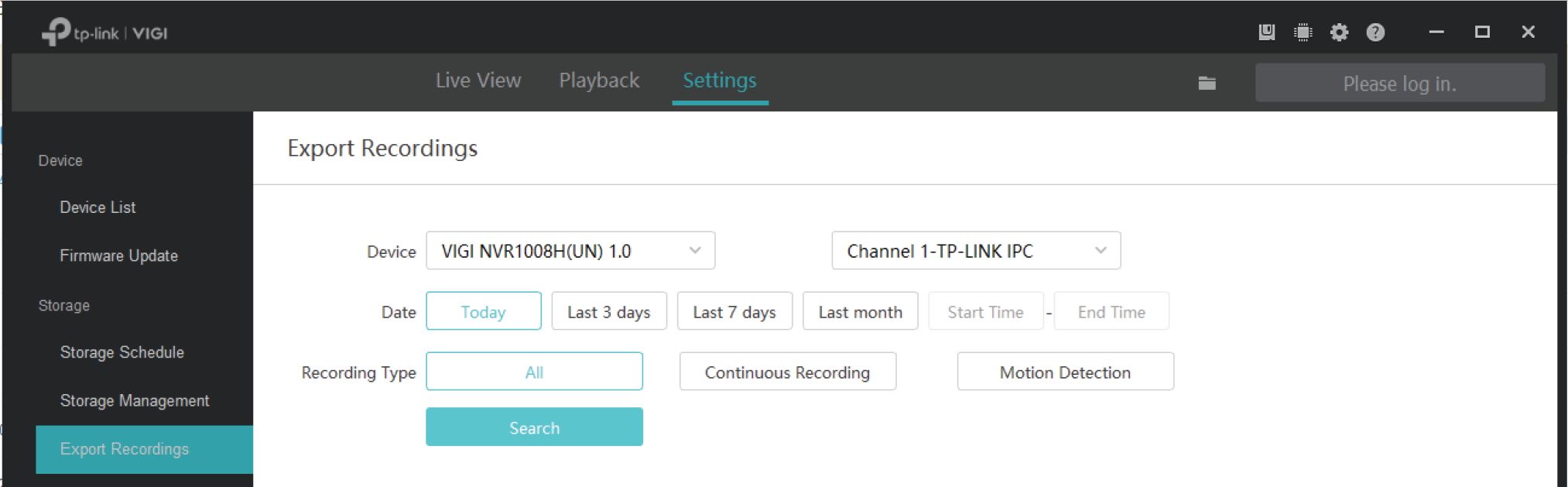Viewport: 1568px width, 487px height.
Task: Select Continuous Recording type filter
Action: click(x=787, y=372)
